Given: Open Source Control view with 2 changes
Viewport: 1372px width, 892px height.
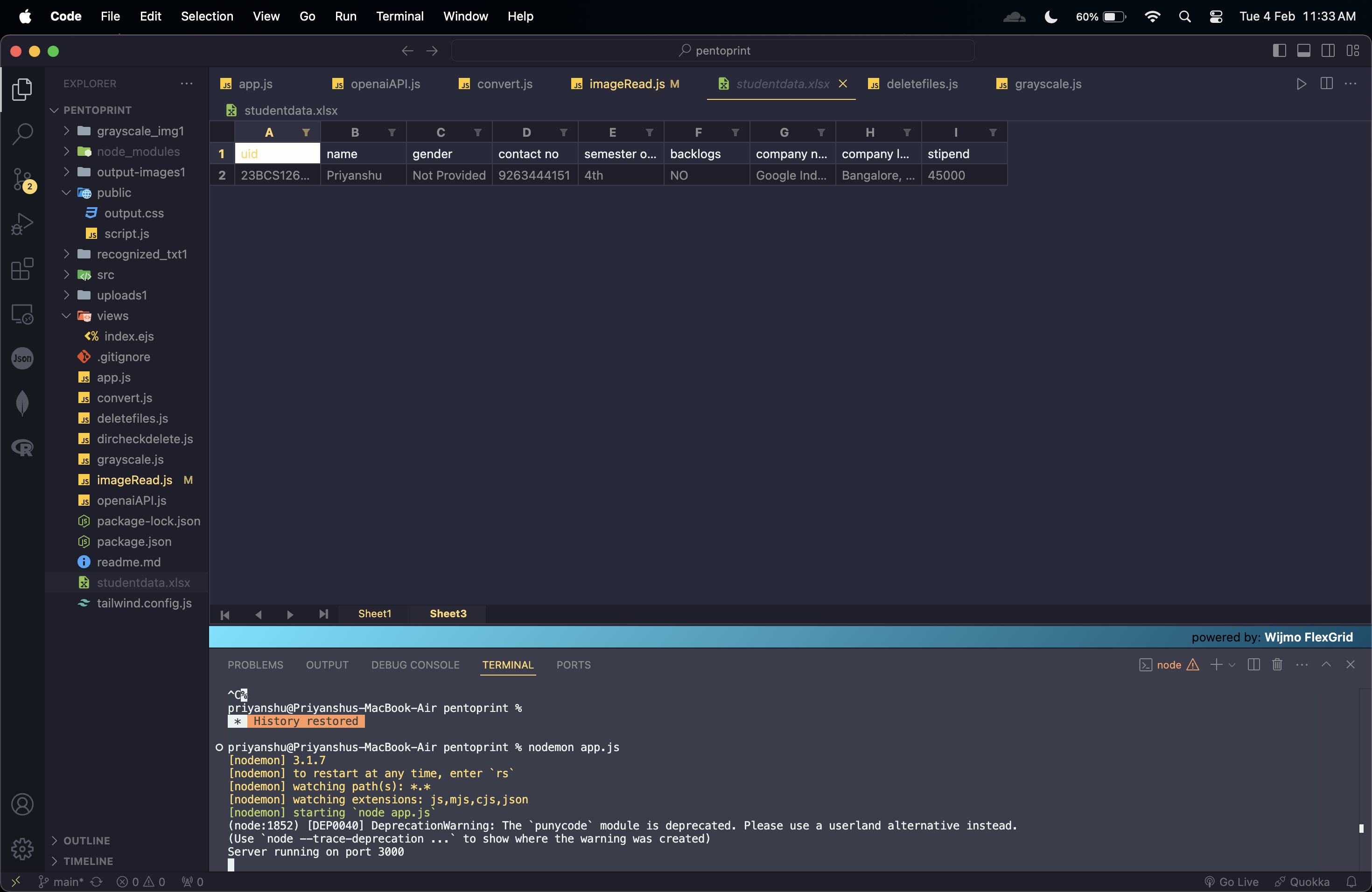Looking at the screenshot, I should coord(22,179).
